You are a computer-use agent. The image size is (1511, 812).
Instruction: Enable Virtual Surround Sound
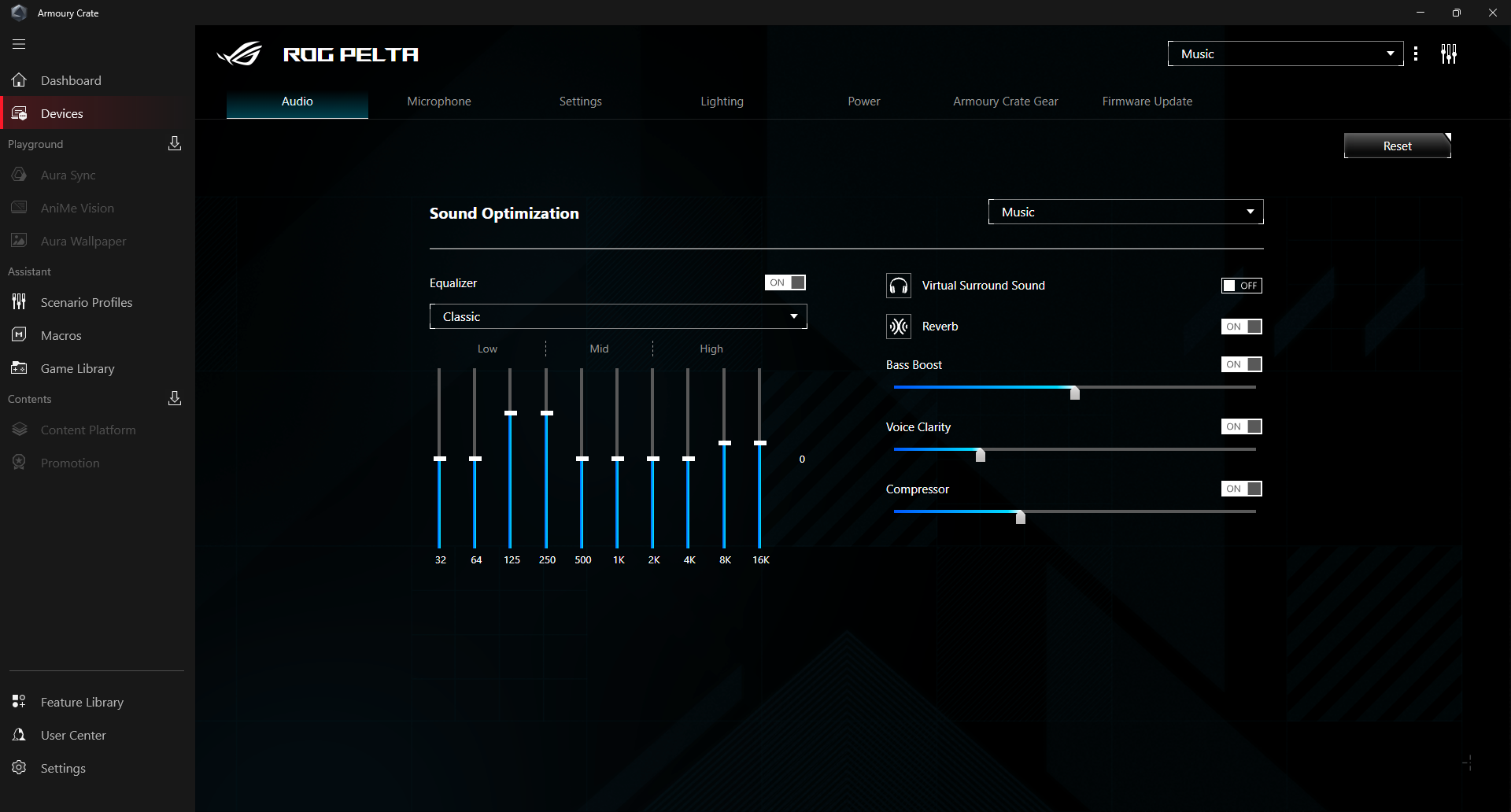1241,286
